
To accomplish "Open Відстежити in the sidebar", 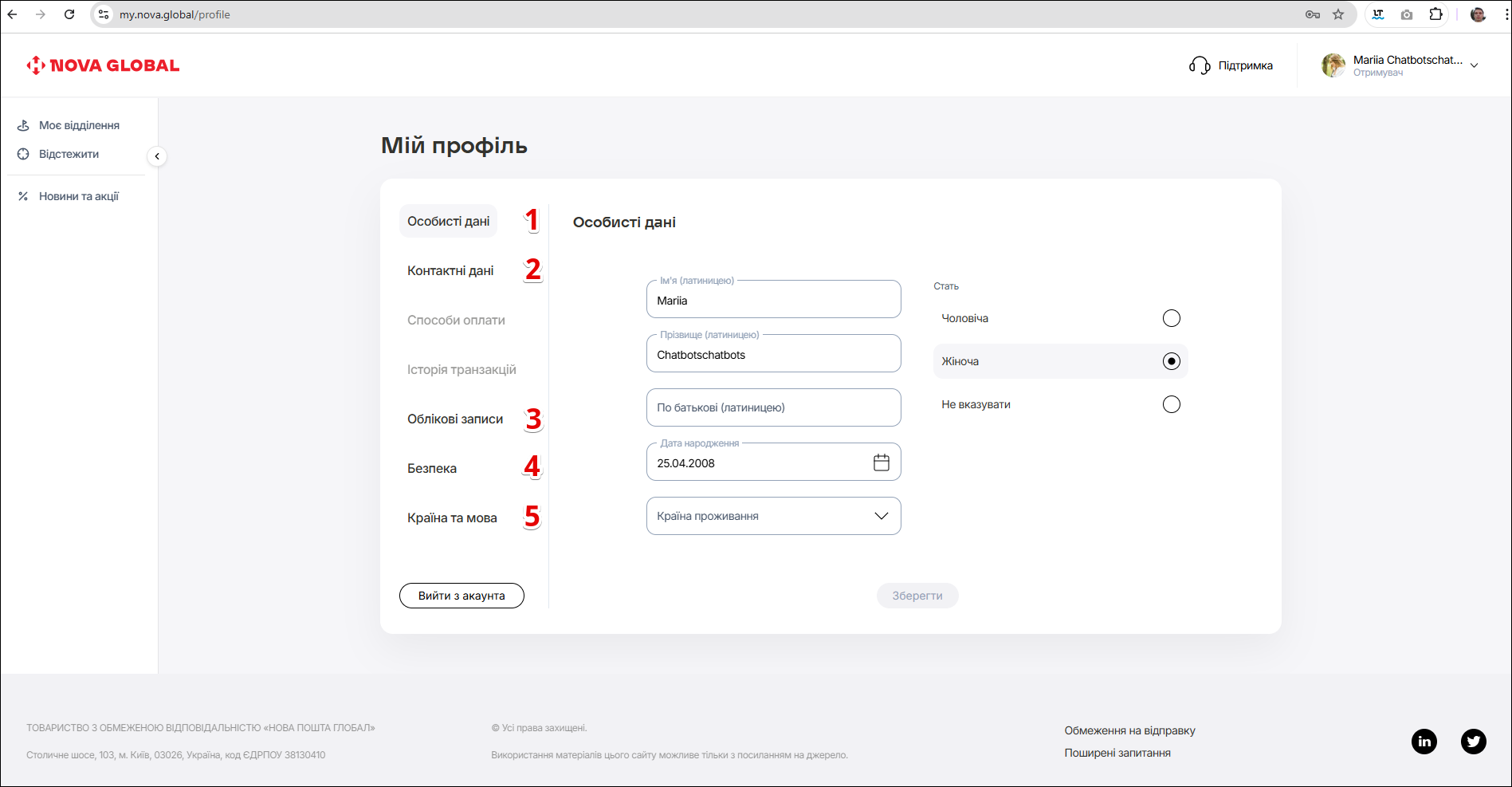I will click(x=69, y=154).
